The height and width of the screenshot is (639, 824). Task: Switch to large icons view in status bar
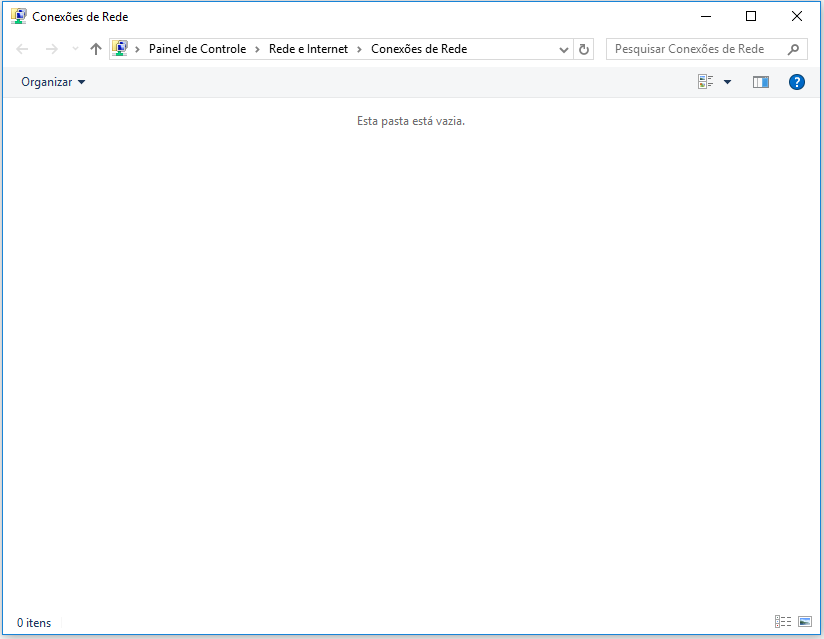point(805,622)
